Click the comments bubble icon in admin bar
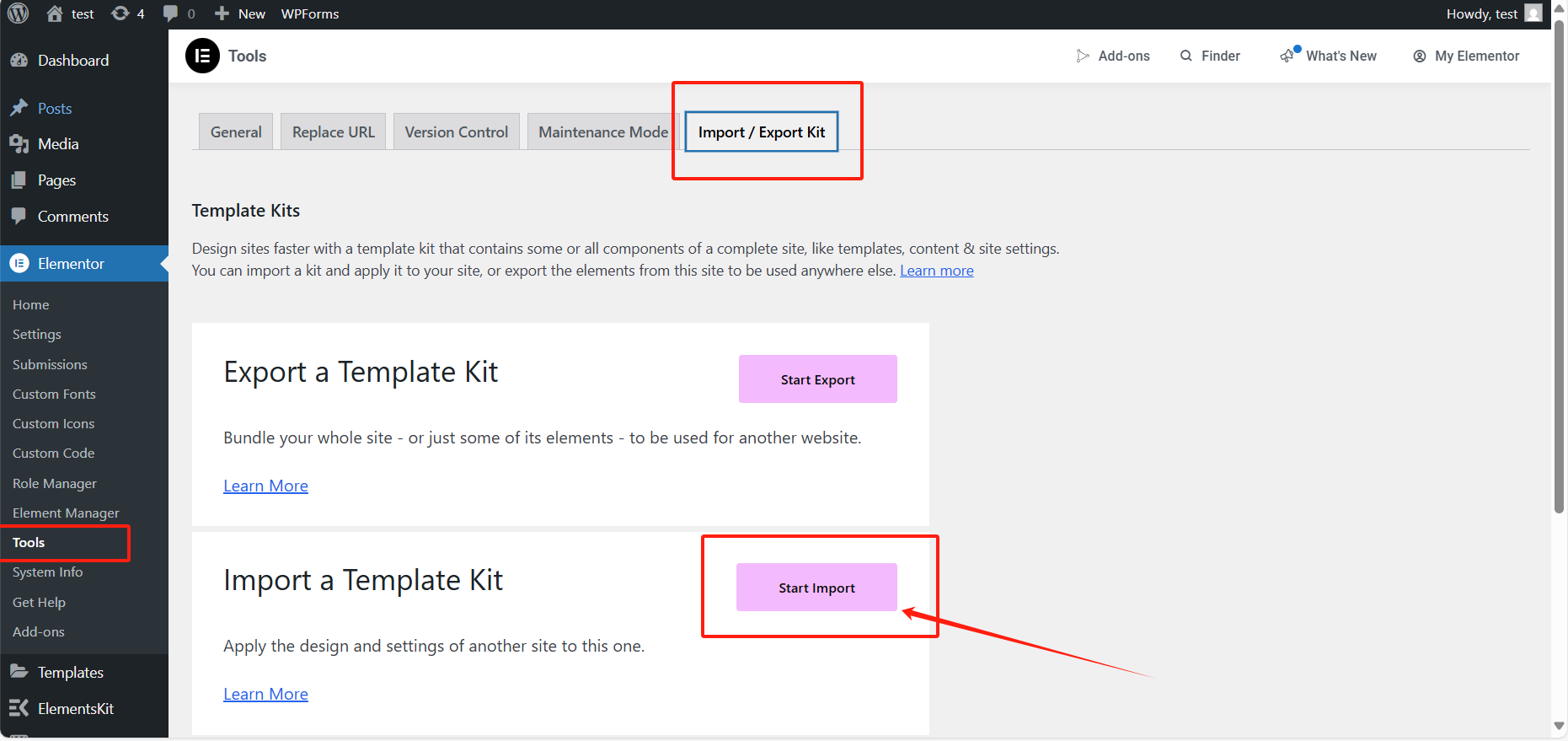 click(171, 13)
